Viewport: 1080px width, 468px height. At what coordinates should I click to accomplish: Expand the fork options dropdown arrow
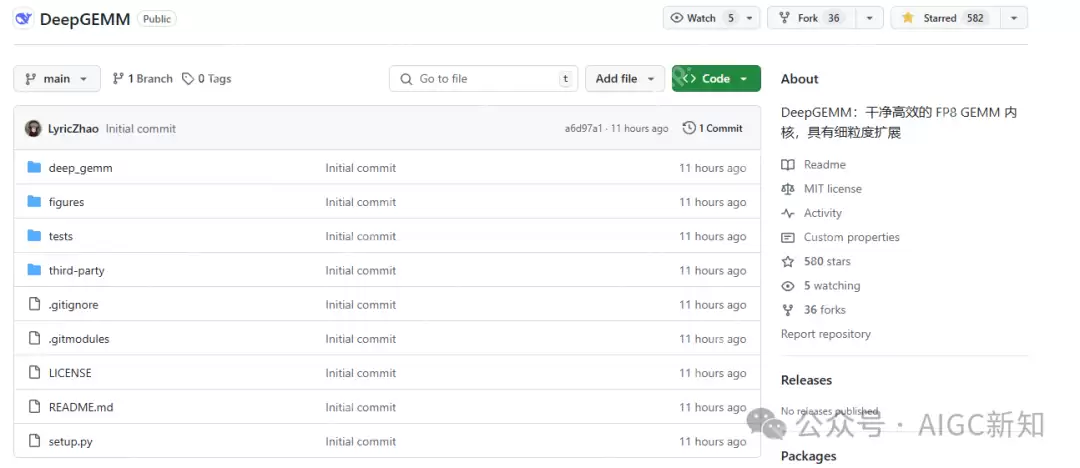(x=868, y=18)
